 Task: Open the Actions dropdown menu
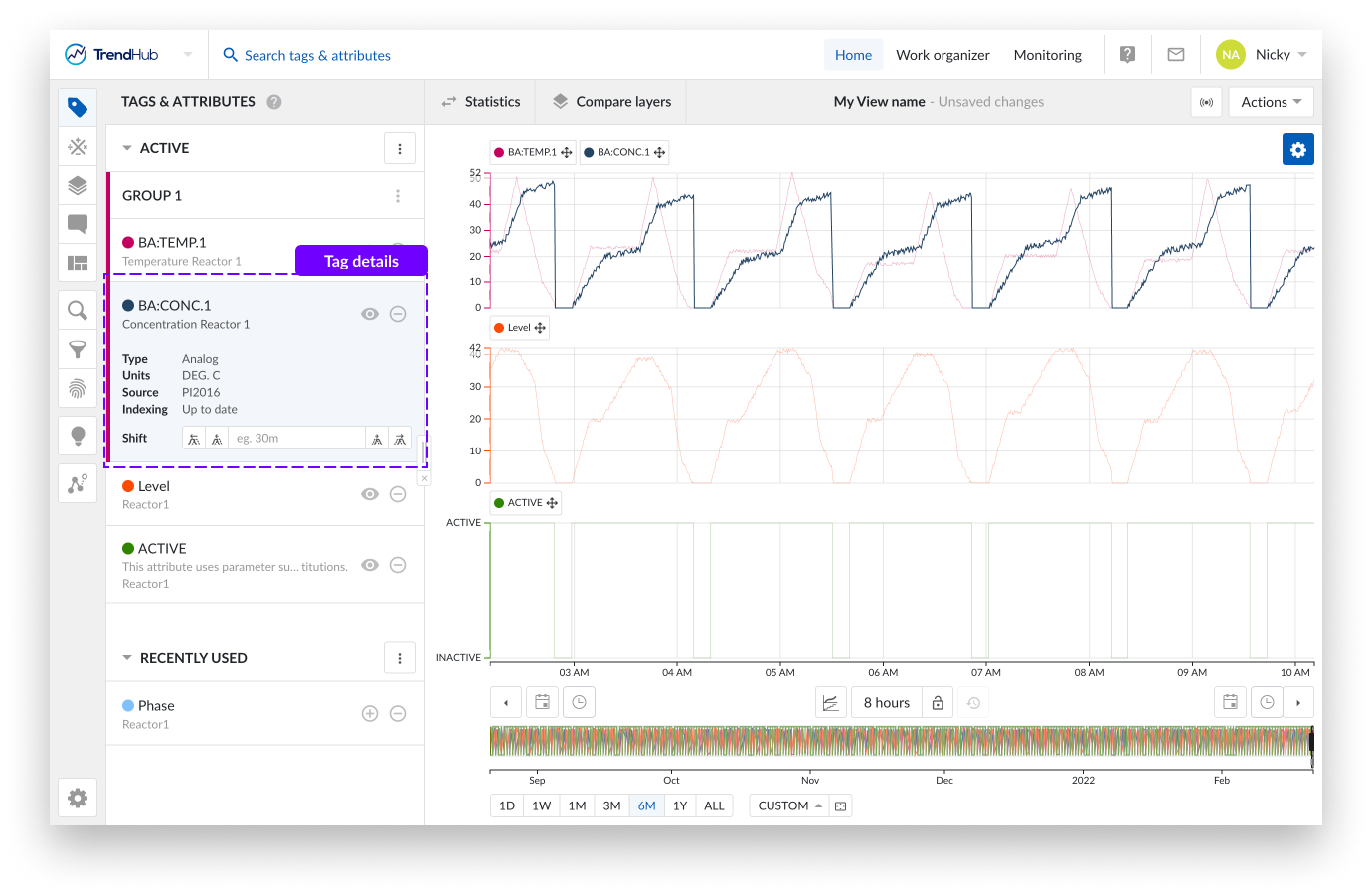(1271, 102)
